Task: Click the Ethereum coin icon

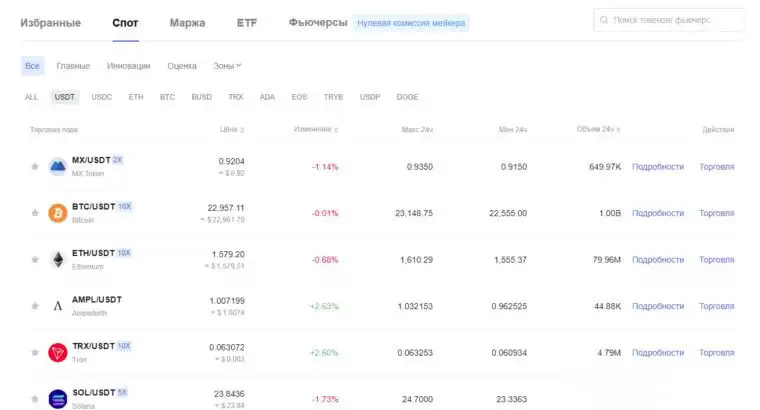Action: pos(57,259)
